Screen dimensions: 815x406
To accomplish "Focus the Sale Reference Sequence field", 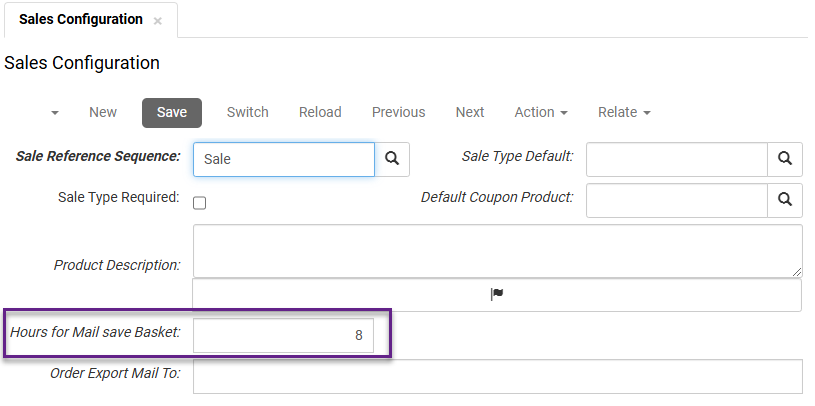I will 283,158.
